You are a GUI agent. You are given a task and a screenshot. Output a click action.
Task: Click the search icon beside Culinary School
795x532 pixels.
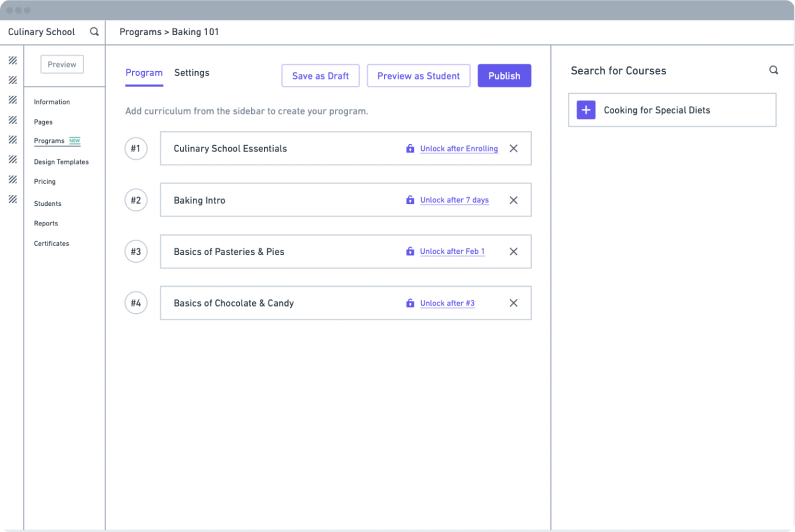[x=94, y=32]
